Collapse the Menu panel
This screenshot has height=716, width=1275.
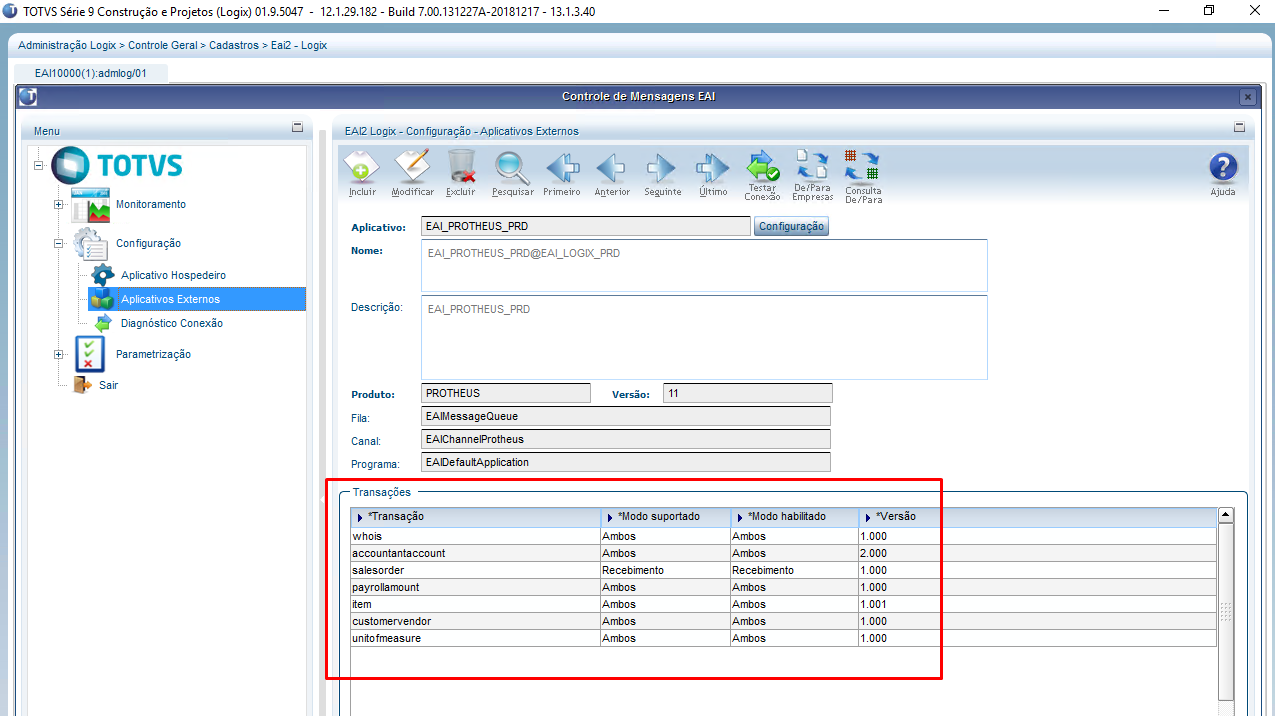click(x=297, y=128)
